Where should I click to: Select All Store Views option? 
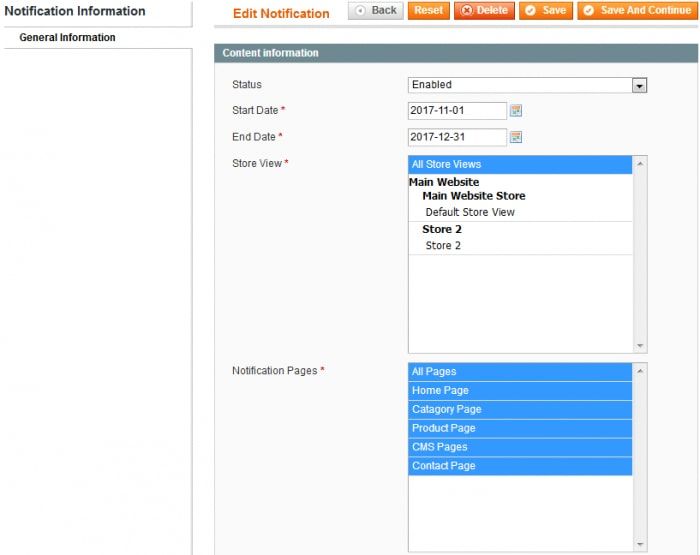coord(520,164)
